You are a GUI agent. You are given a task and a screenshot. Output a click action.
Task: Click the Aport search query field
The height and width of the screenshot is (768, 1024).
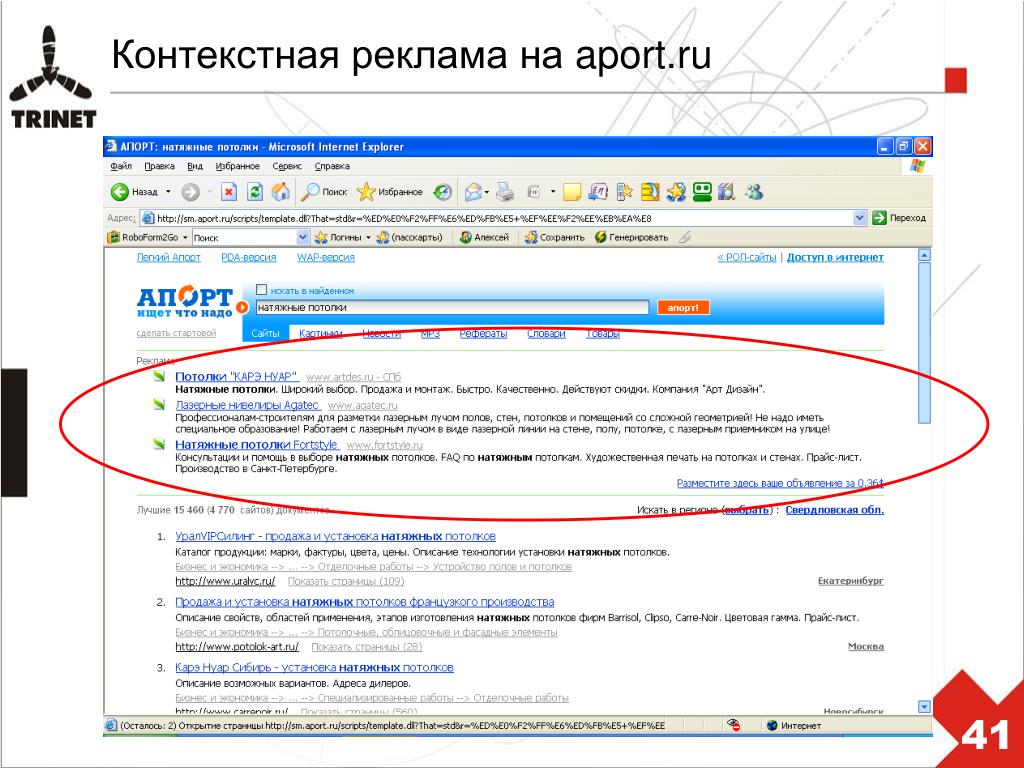click(452, 308)
